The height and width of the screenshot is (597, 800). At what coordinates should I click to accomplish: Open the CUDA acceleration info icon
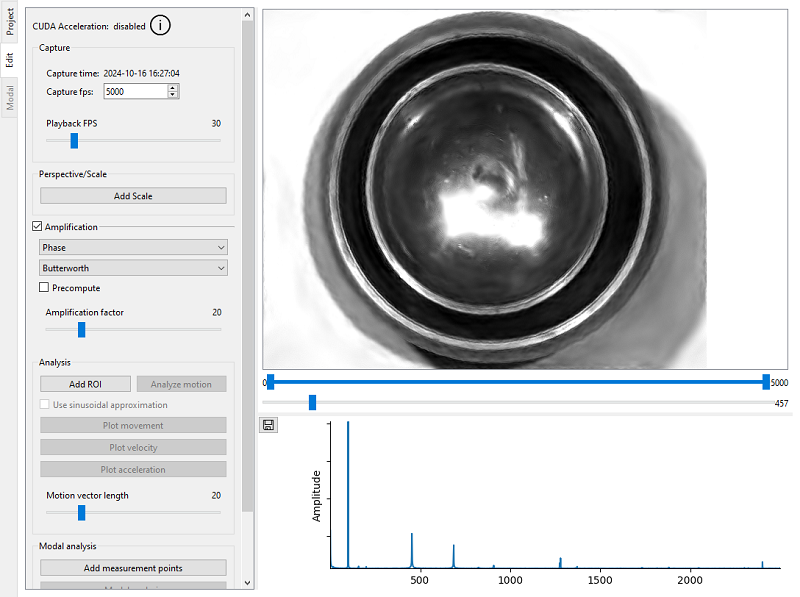coord(160,25)
